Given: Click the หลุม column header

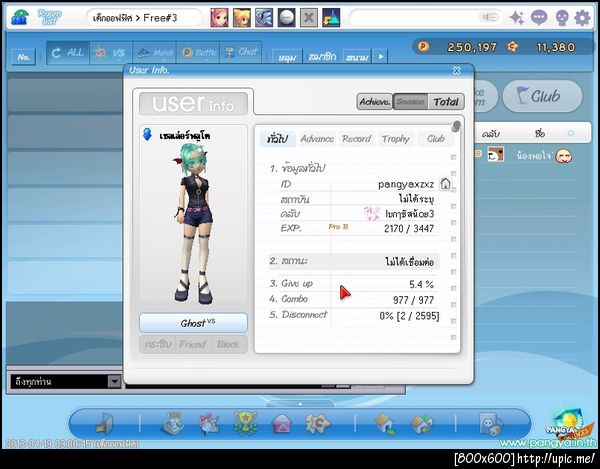Looking at the screenshot, I should click(x=287, y=57).
